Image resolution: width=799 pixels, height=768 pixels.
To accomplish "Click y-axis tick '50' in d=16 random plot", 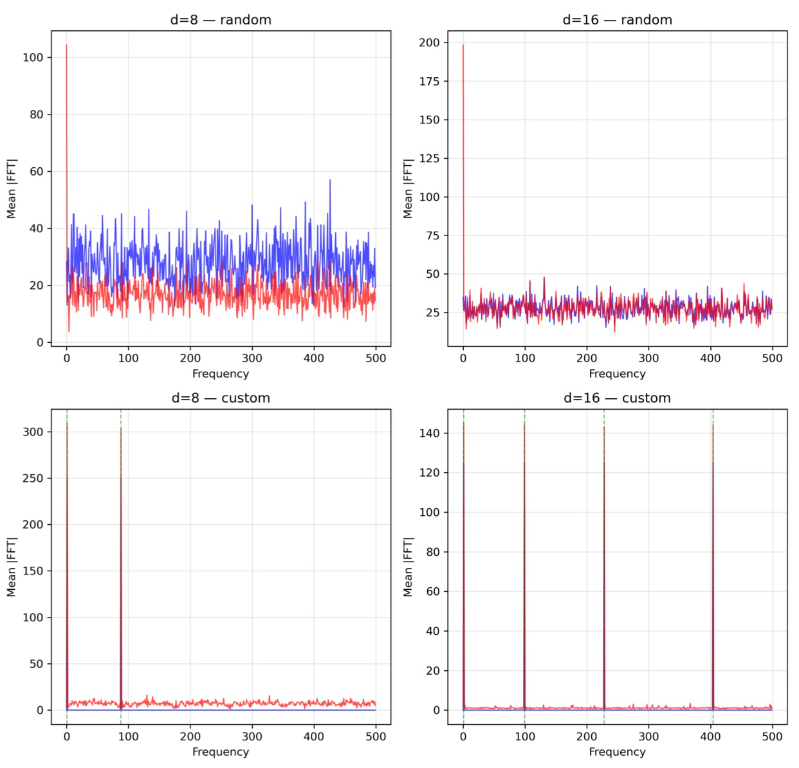I will click(x=433, y=274).
